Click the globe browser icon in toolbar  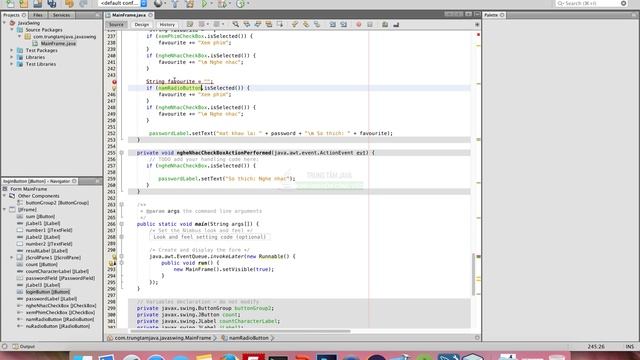[158, 4]
